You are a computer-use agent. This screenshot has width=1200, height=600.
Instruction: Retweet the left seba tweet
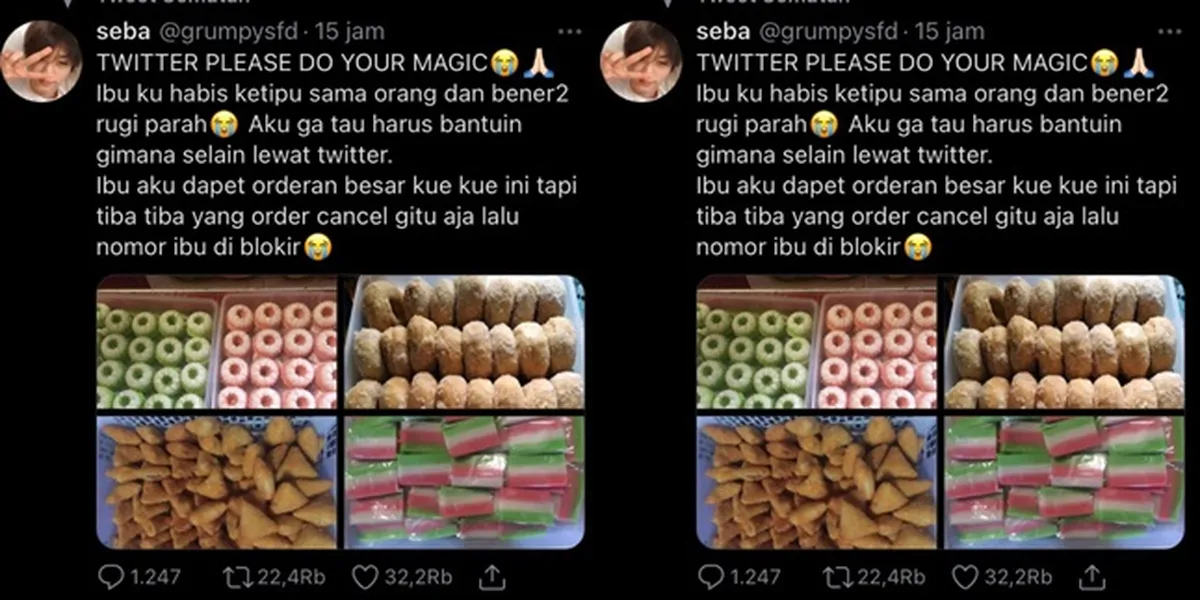click(x=235, y=577)
